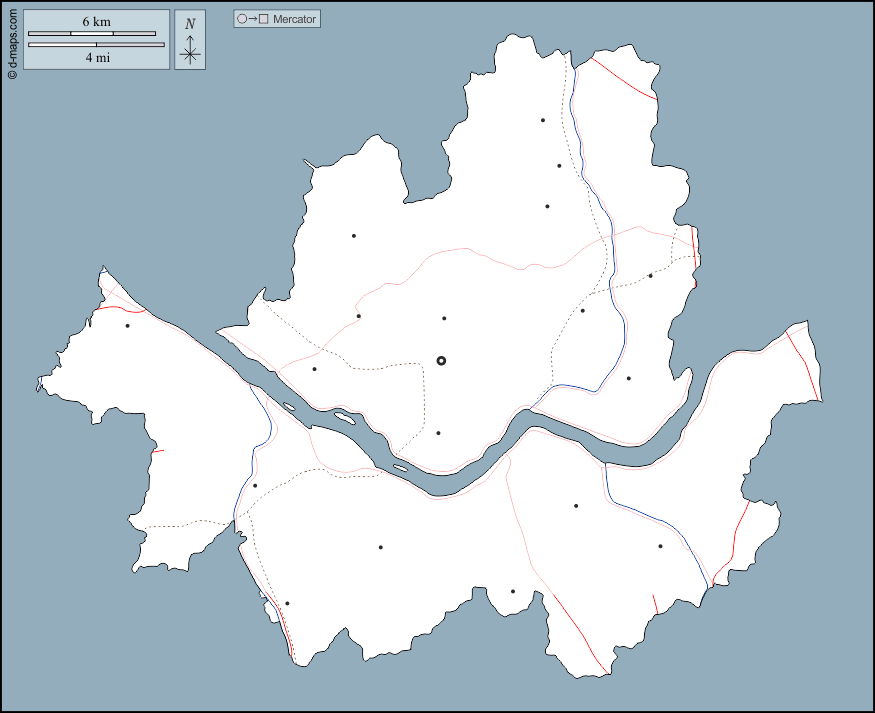The image size is (875, 713).
Task: Click the isolated dot in the northwest district
Action: 353,236
